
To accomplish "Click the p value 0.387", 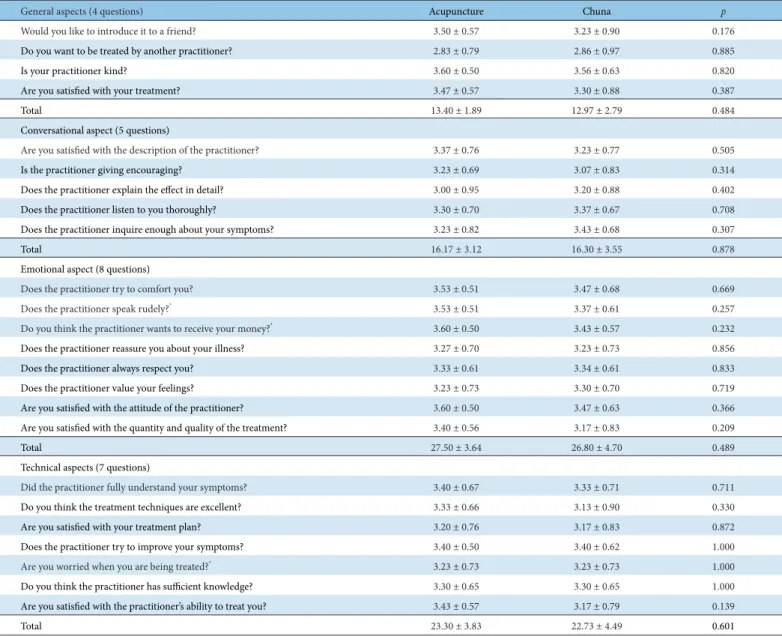I will [723, 91].
